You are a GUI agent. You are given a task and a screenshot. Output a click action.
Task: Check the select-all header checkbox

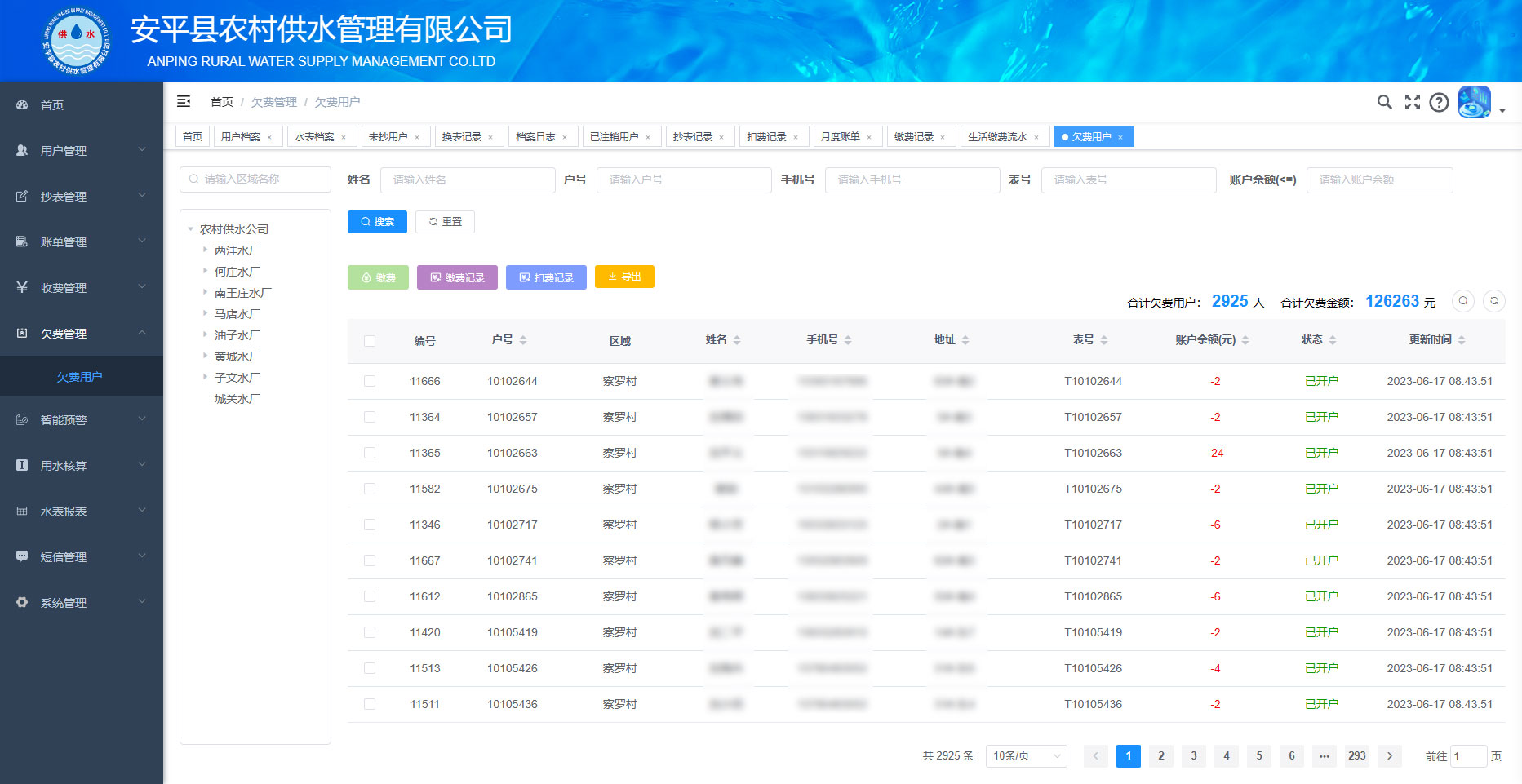pos(370,341)
